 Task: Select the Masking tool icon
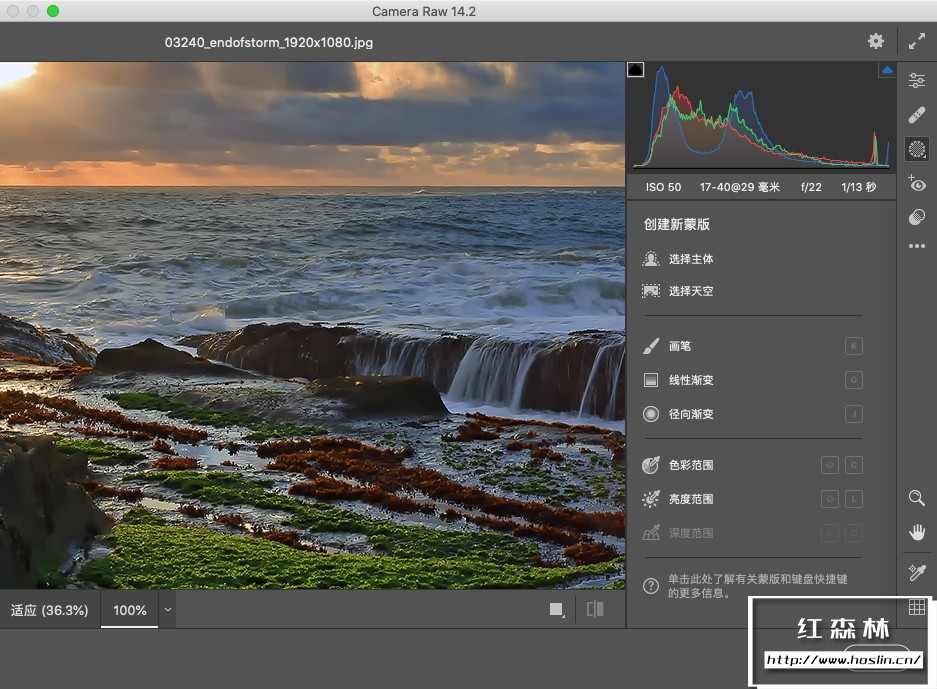coord(916,150)
